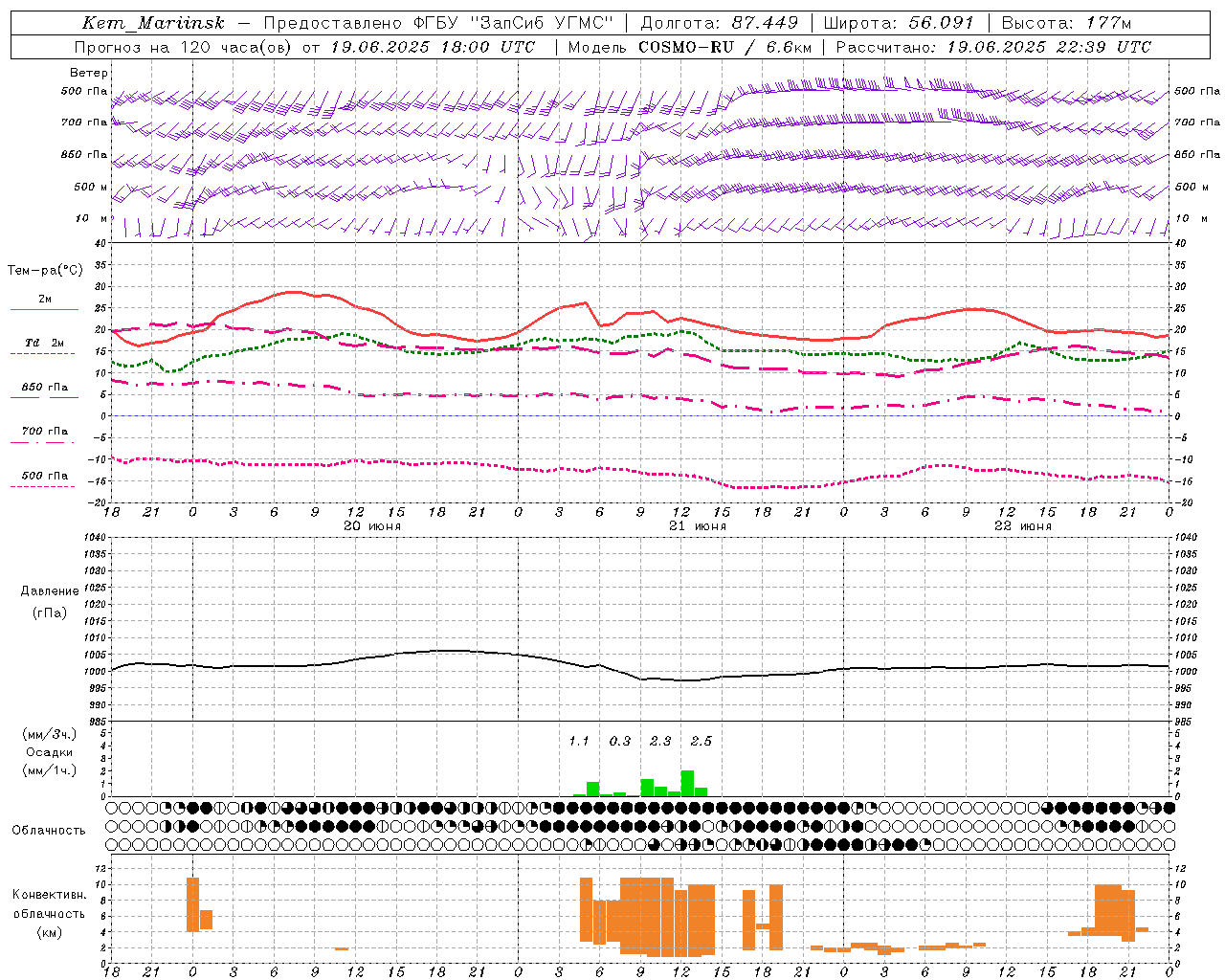The image size is (1225, 980).
Task: Click precipitation total "0.3"
Action: [620, 742]
